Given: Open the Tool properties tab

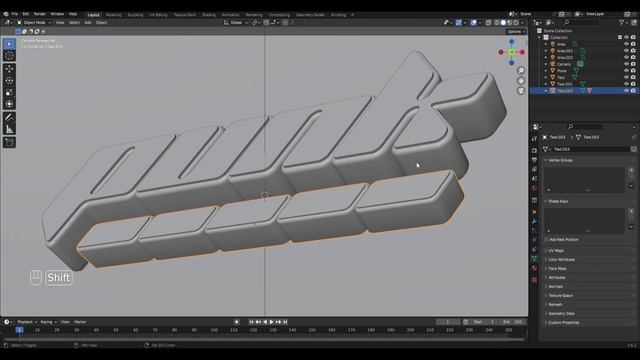Looking at the screenshot, I should 534,139.
